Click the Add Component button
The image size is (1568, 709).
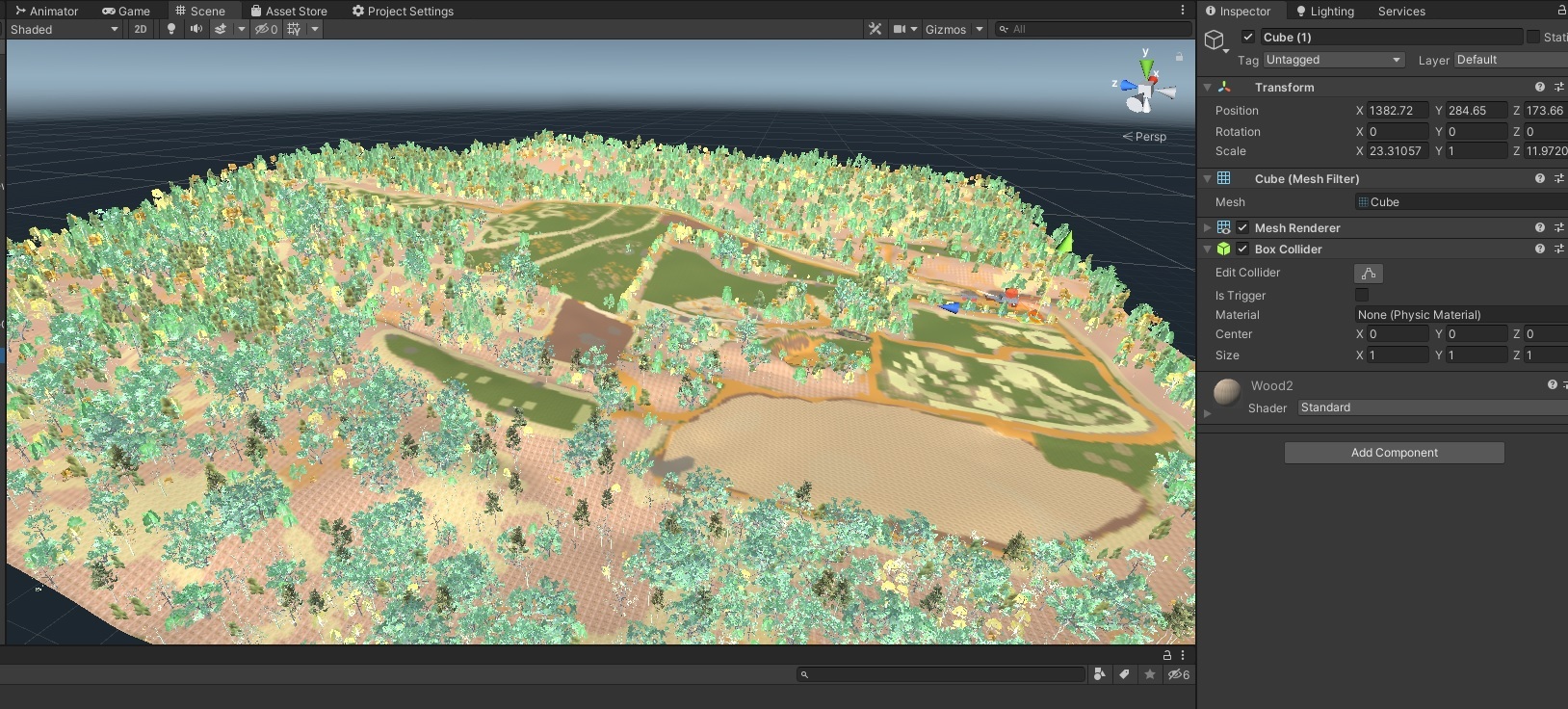pos(1394,453)
